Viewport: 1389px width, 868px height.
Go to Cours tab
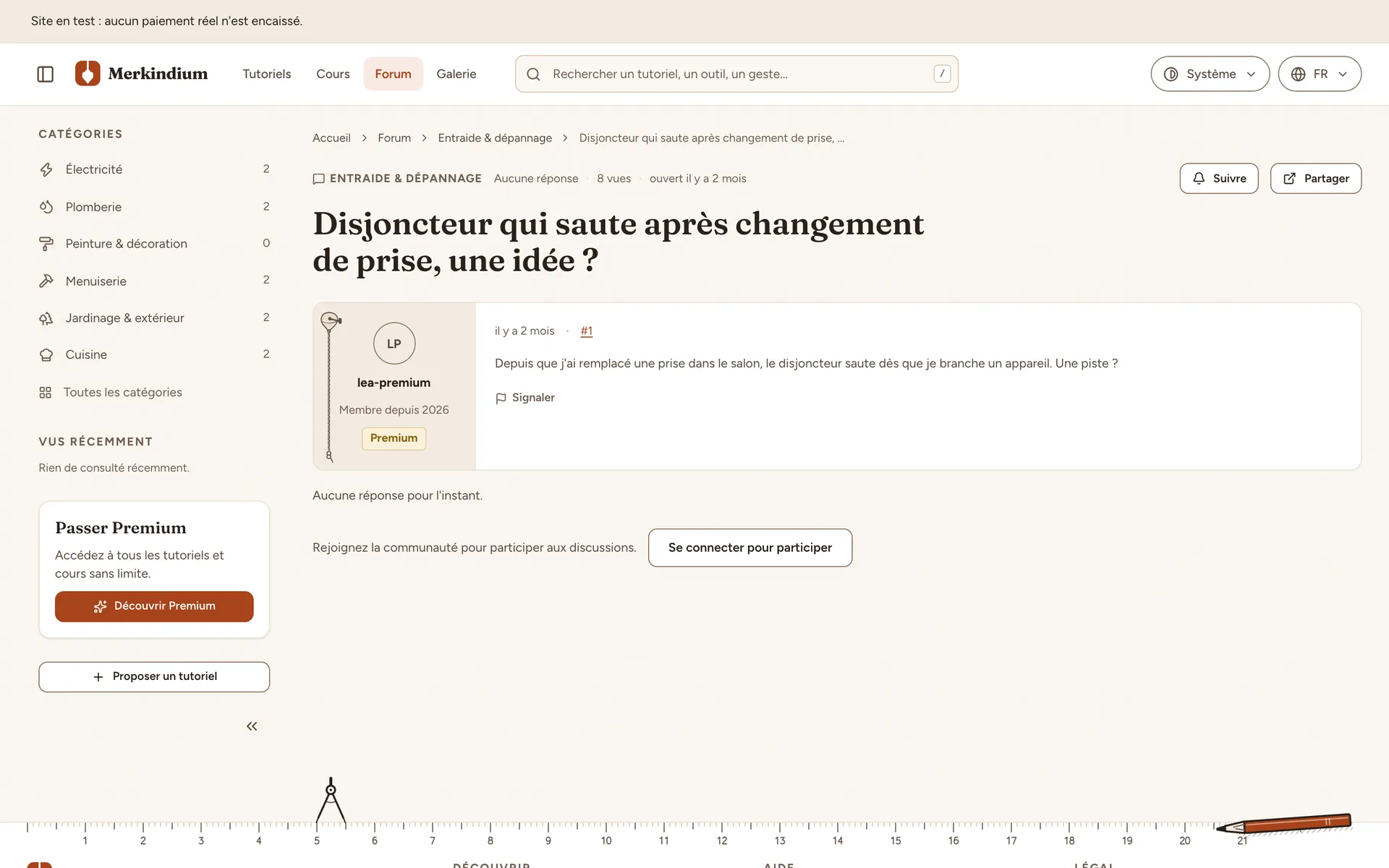click(333, 74)
